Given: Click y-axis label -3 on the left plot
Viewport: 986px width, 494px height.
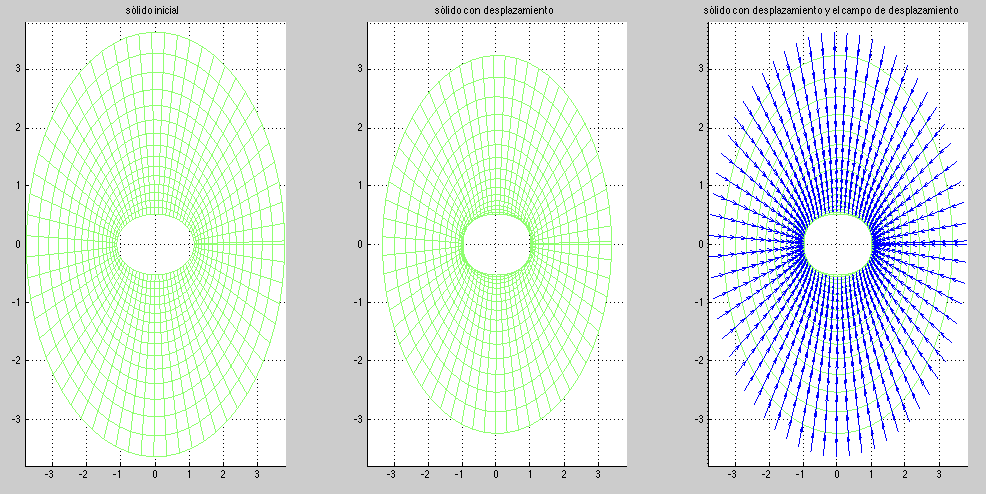Looking at the screenshot, I should click(15, 420).
